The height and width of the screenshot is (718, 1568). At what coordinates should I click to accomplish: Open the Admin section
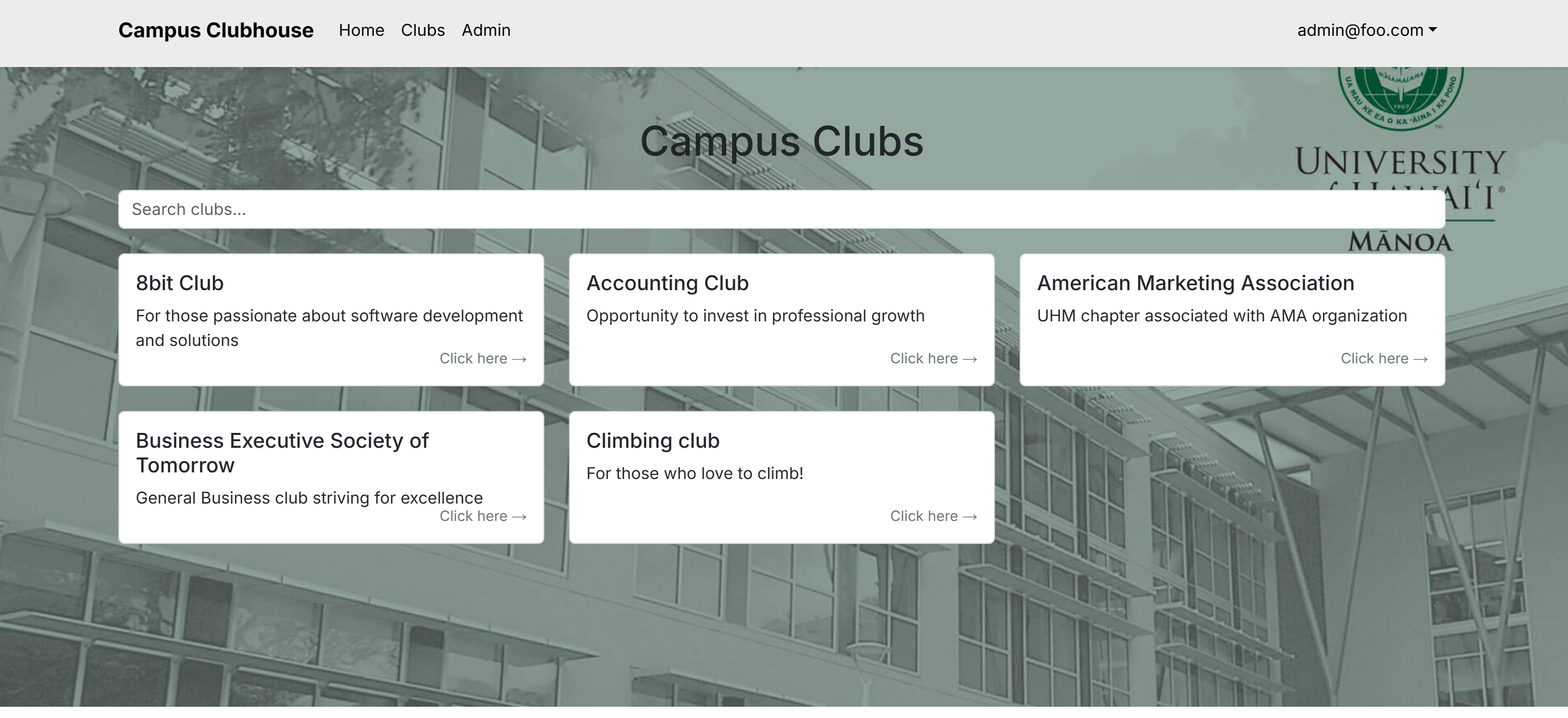click(486, 30)
